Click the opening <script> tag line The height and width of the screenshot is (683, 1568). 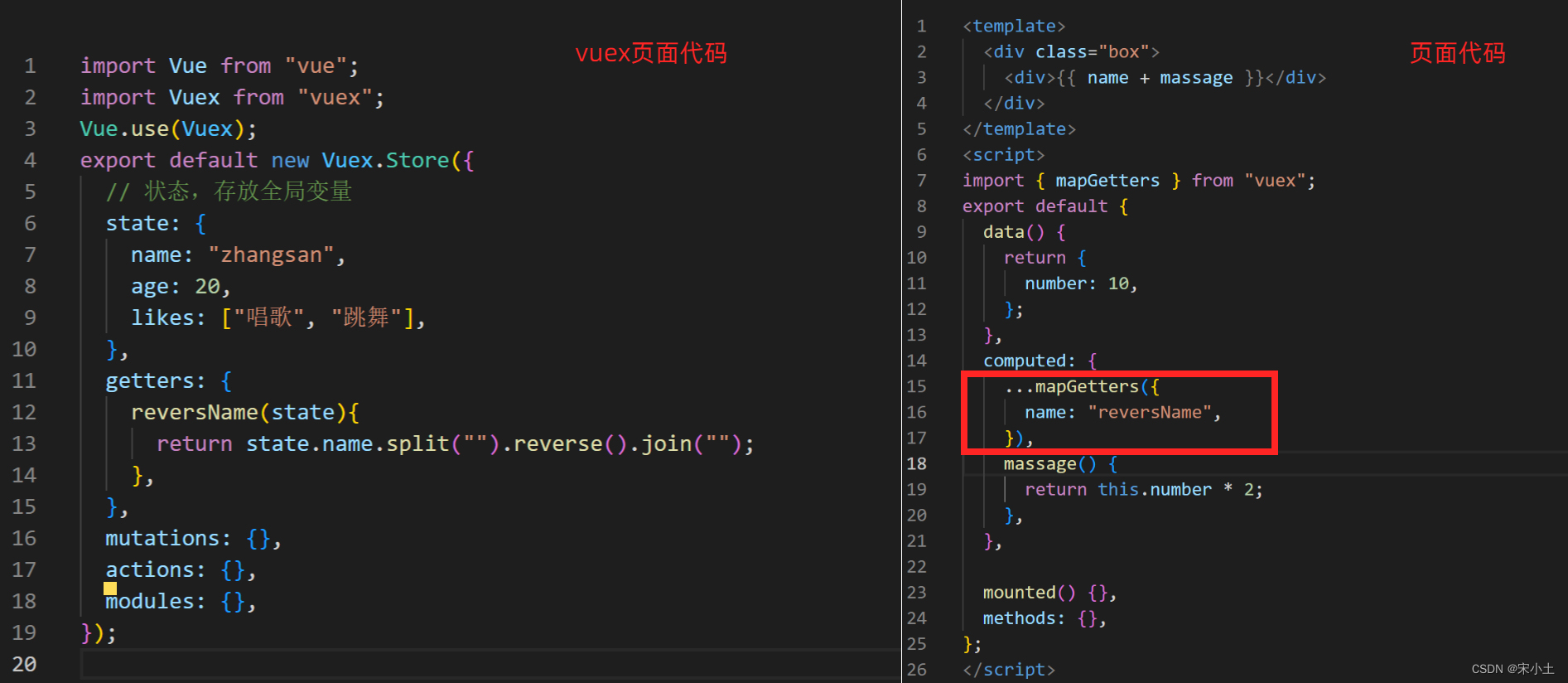(1003, 154)
